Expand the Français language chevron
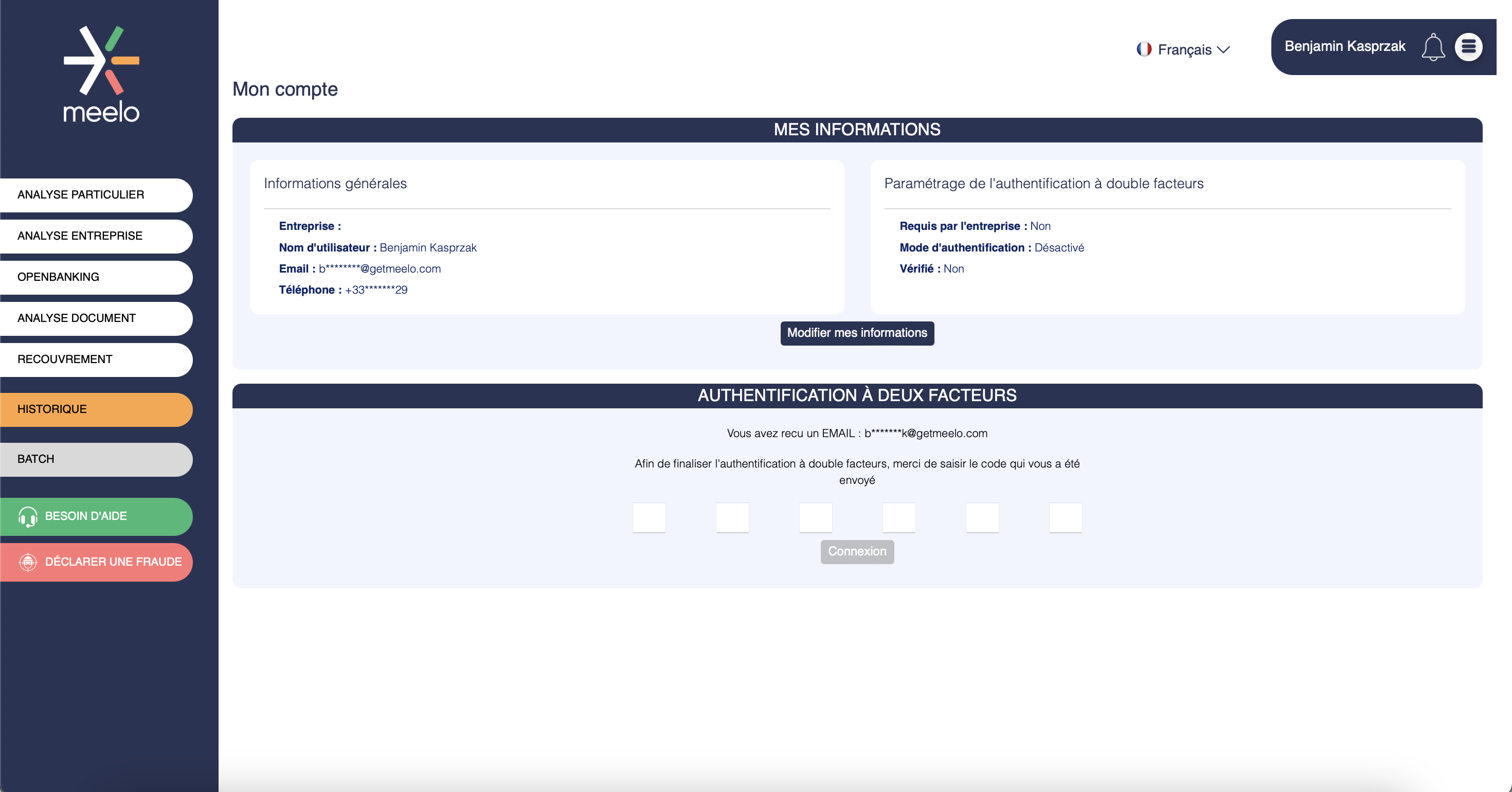The height and width of the screenshot is (792, 1512). click(1223, 50)
